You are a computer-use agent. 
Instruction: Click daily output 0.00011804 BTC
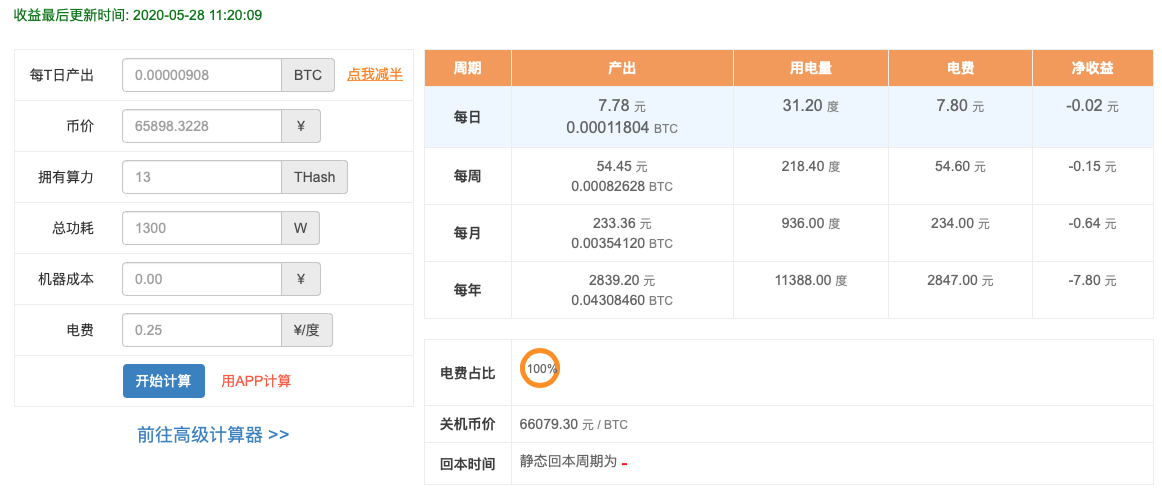622,127
